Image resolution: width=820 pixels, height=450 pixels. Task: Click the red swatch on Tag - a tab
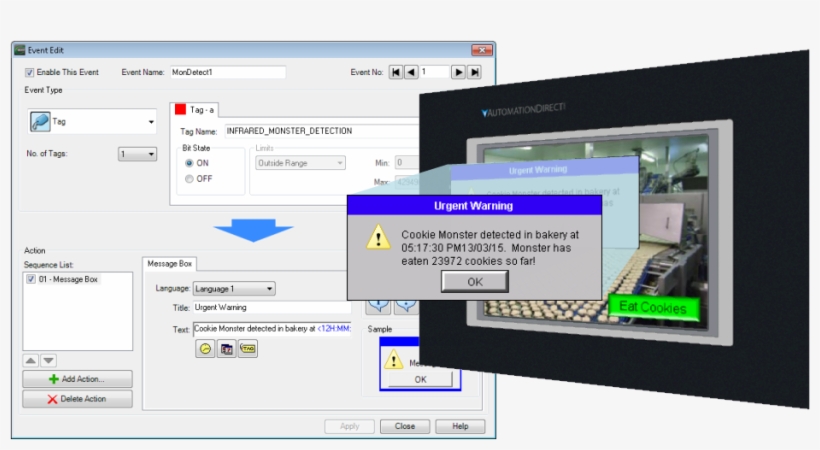pyautogui.click(x=180, y=109)
